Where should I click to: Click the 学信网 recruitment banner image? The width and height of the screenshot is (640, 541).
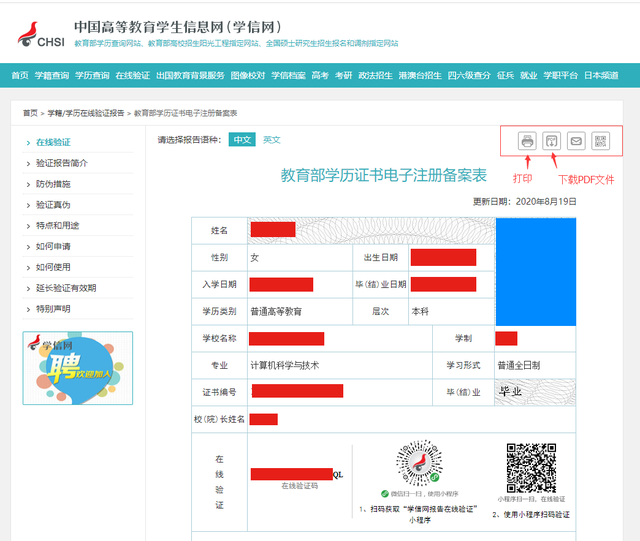(77, 367)
